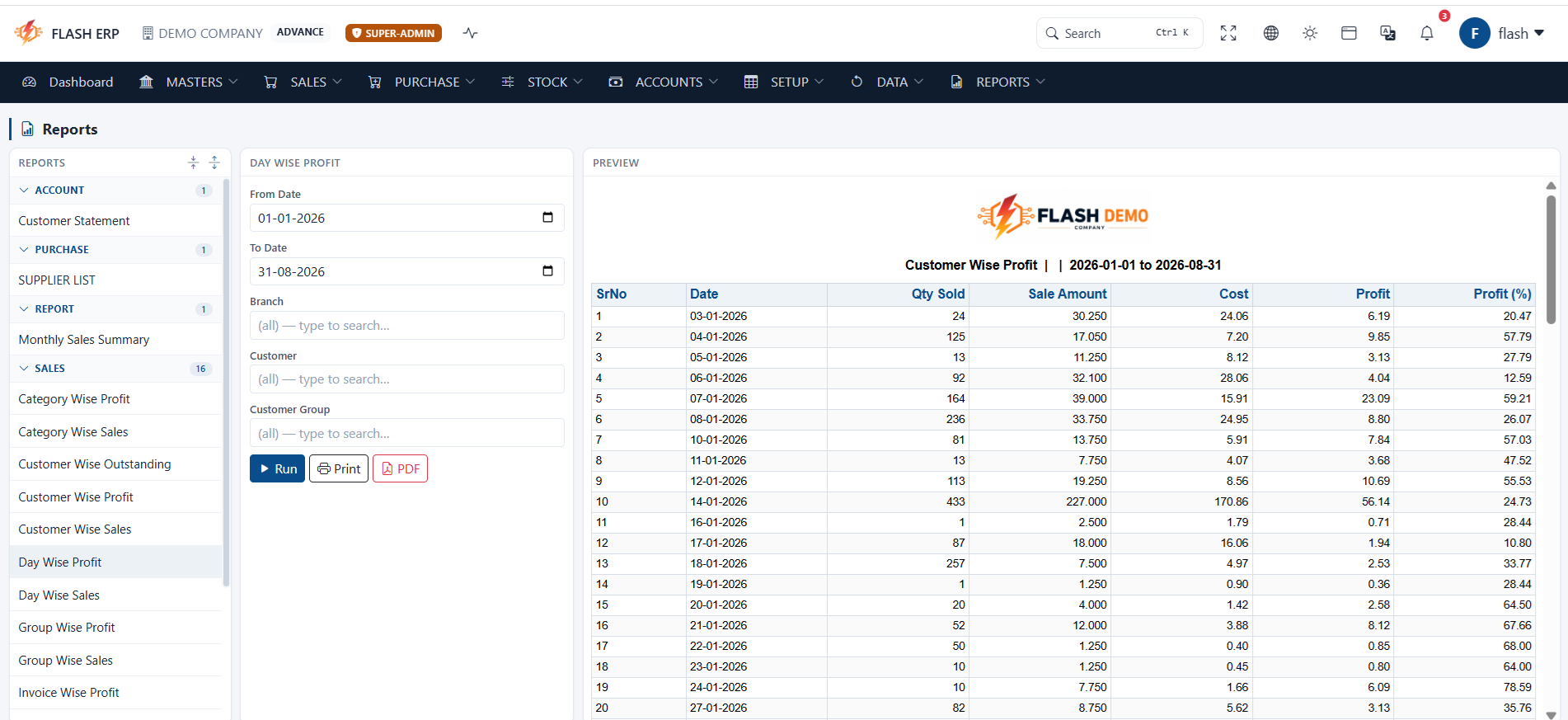Open the MASTERS menu
1568x720 pixels.
pyautogui.click(x=189, y=82)
